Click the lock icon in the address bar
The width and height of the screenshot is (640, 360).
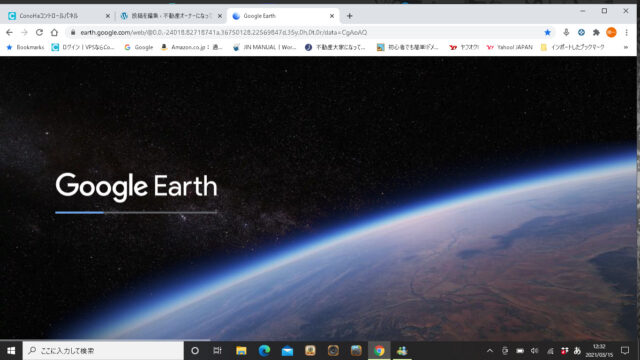click(73, 32)
